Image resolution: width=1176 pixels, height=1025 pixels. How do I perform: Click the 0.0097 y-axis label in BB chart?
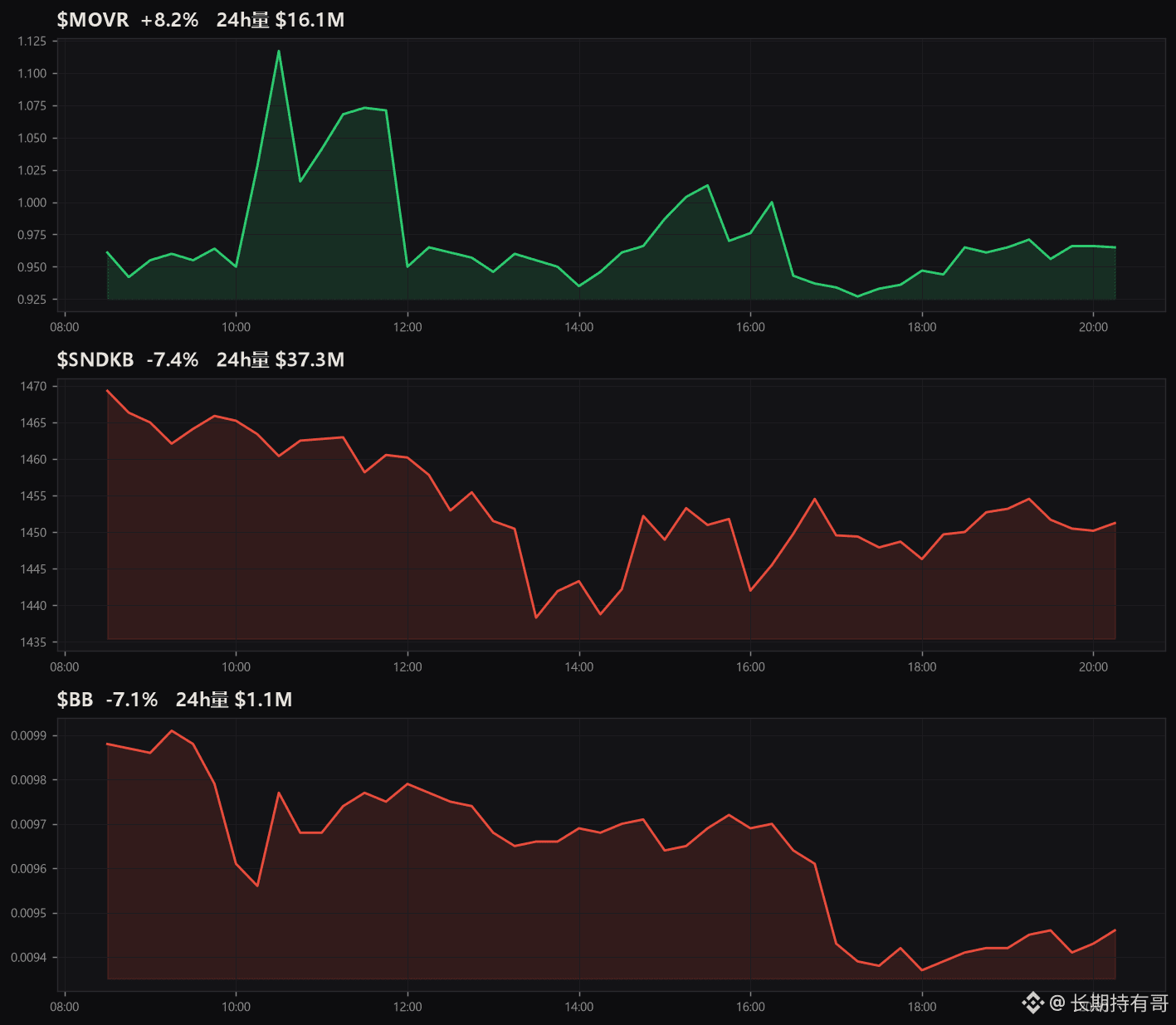coord(29,825)
